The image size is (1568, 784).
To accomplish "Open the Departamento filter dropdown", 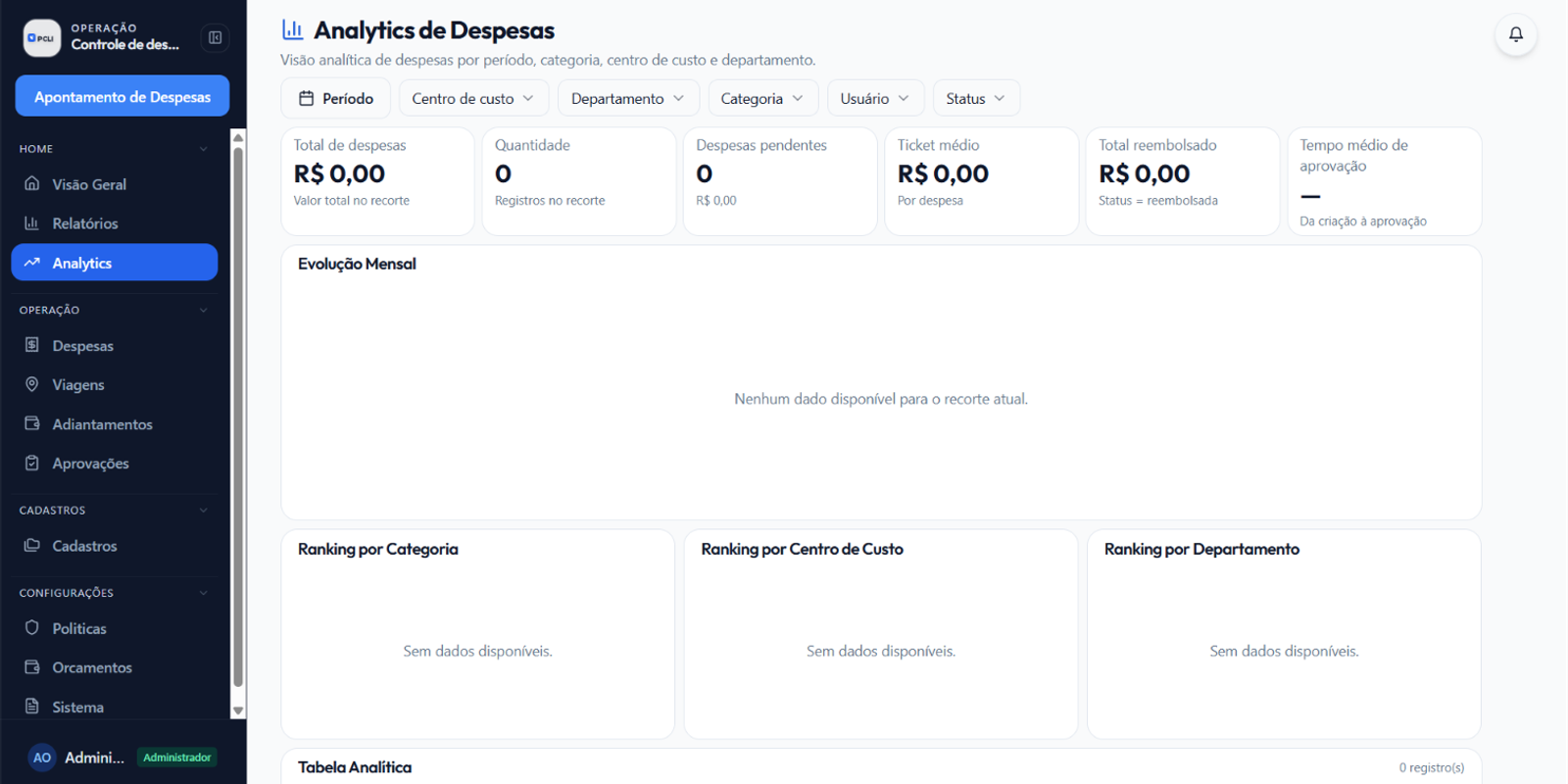I will pos(628,98).
